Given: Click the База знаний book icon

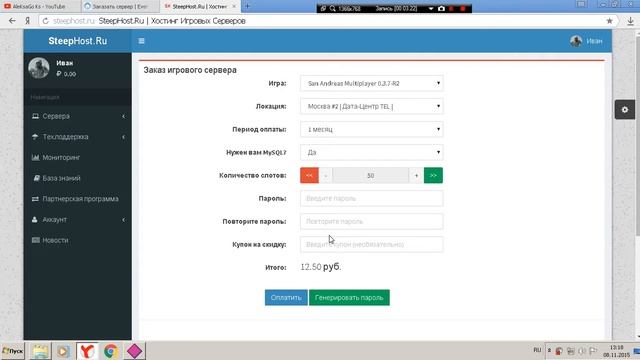Looking at the screenshot, I should [x=36, y=178].
